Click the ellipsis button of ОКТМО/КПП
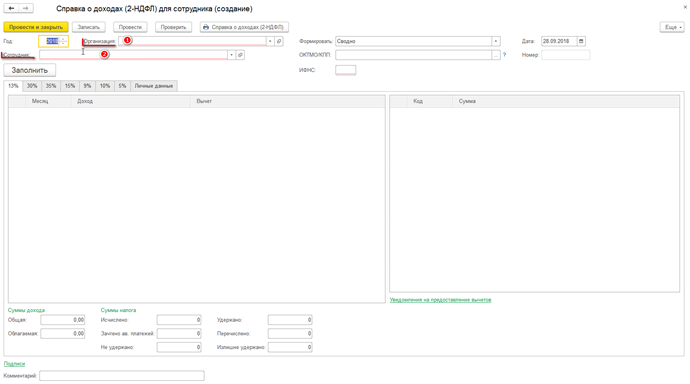Viewport: 690px width, 384px height. [496, 55]
